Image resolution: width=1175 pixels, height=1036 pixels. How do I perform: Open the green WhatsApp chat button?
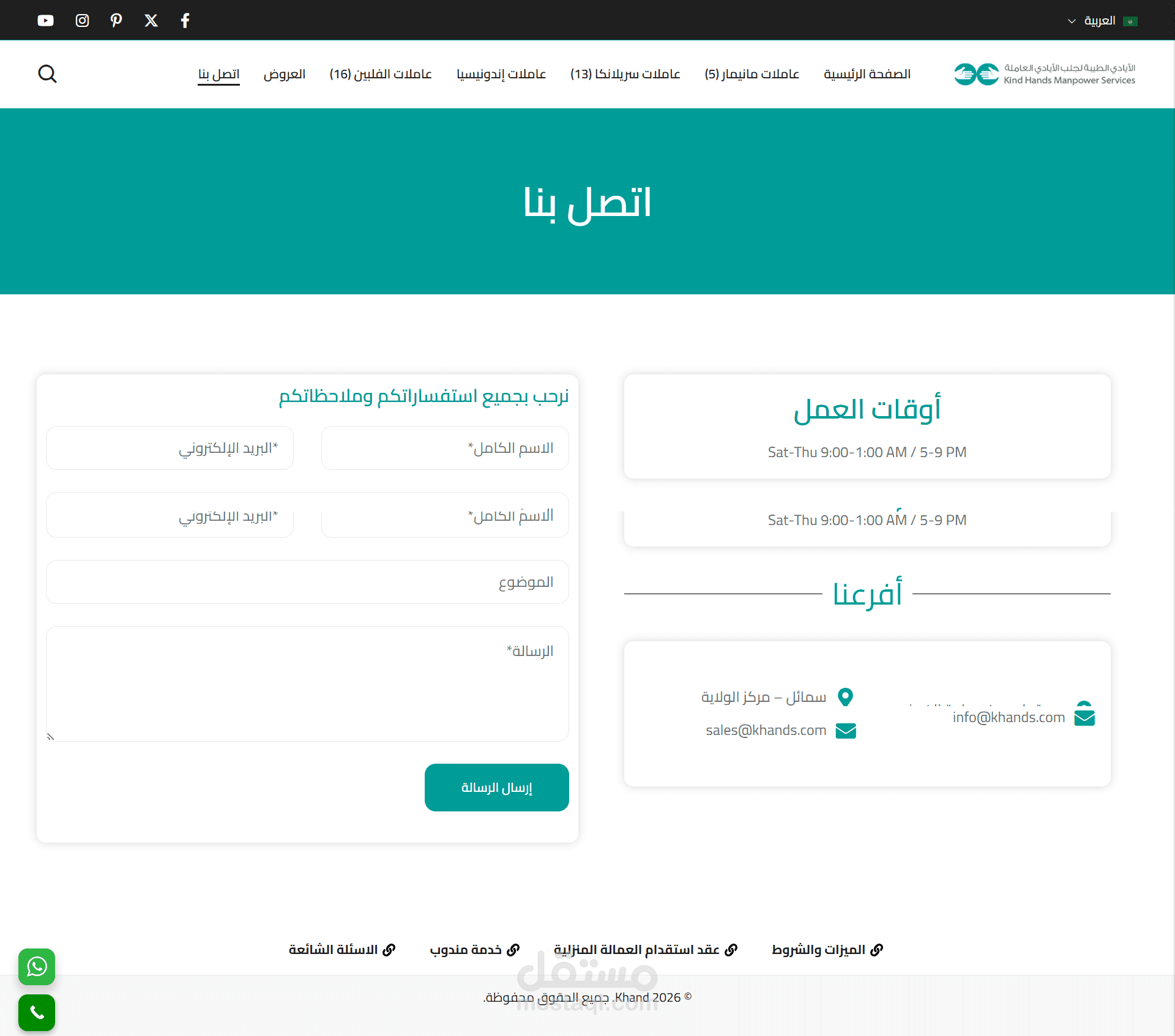pos(37,967)
